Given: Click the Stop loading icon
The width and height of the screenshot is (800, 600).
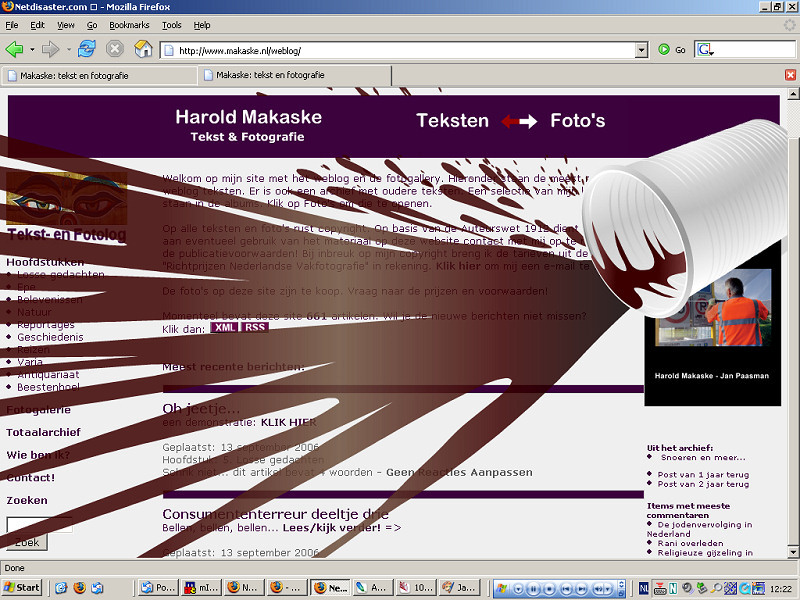Looking at the screenshot, I should coord(115,49).
